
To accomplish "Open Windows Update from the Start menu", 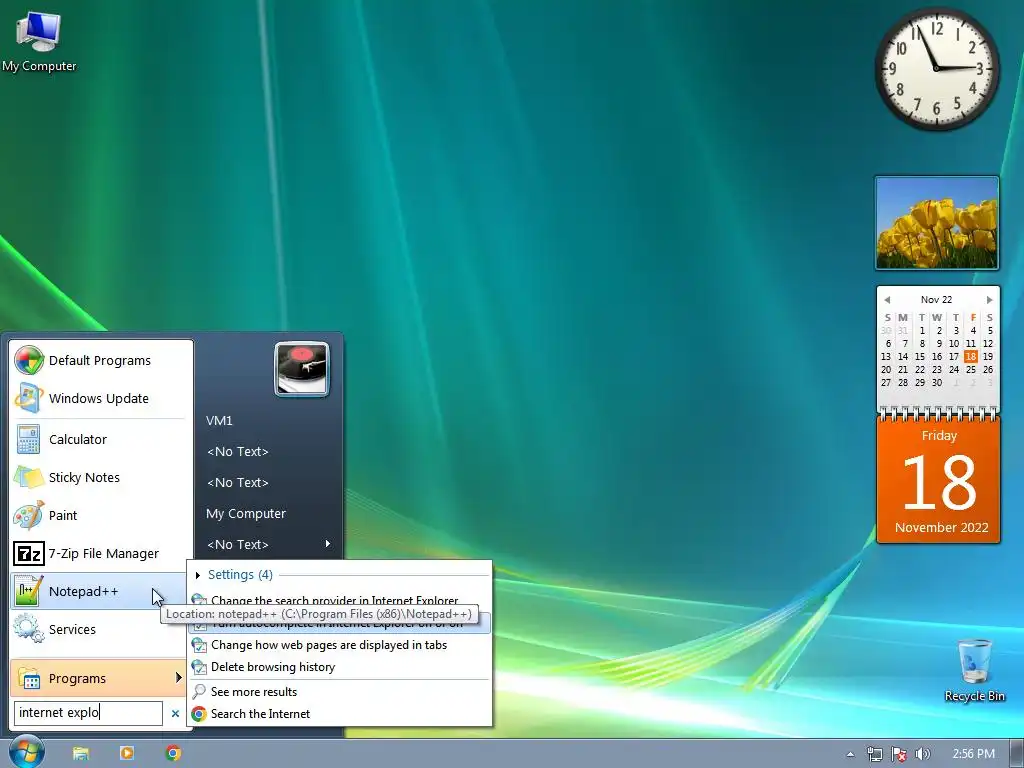I will coord(101,398).
